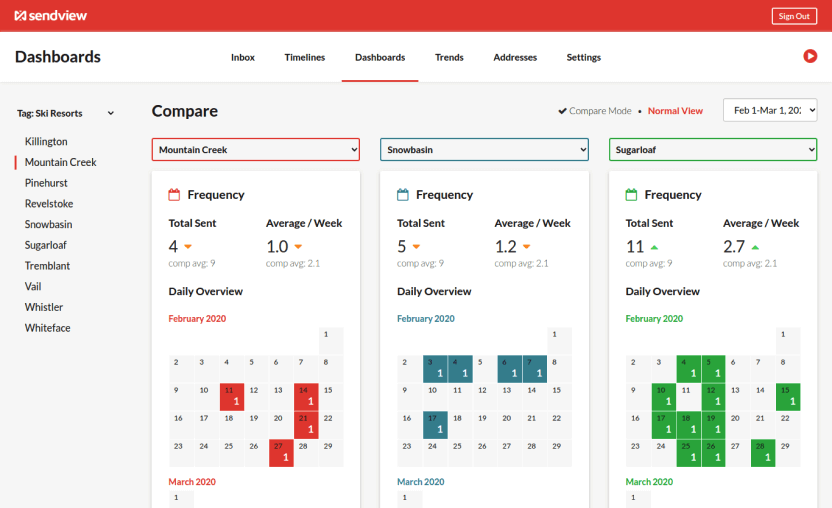The image size is (832, 508).
Task: Click red Feb 11 cell in Mountain Creek
Action: point(232,397)
